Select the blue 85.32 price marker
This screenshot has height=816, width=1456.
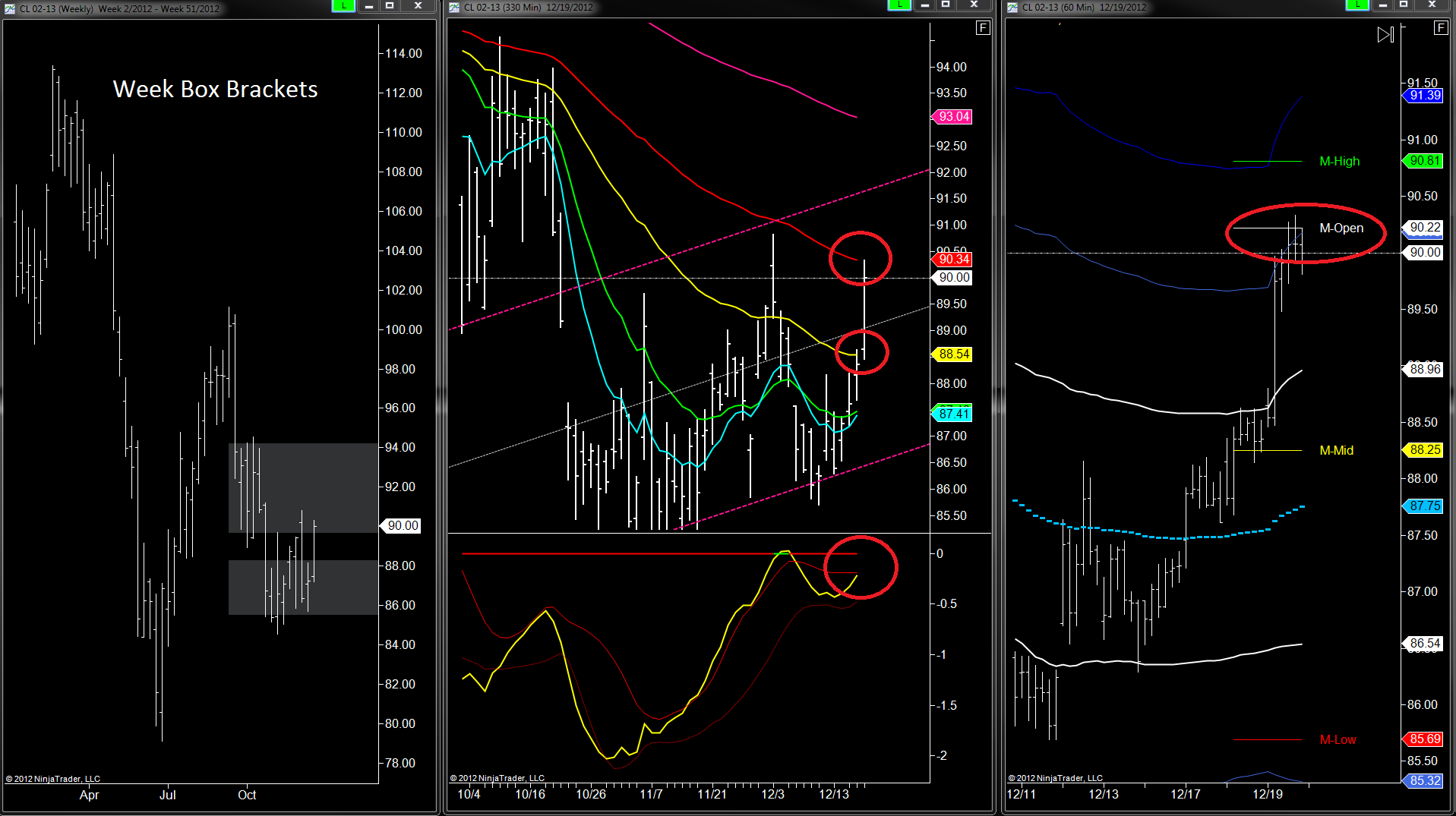(1423, 781)
